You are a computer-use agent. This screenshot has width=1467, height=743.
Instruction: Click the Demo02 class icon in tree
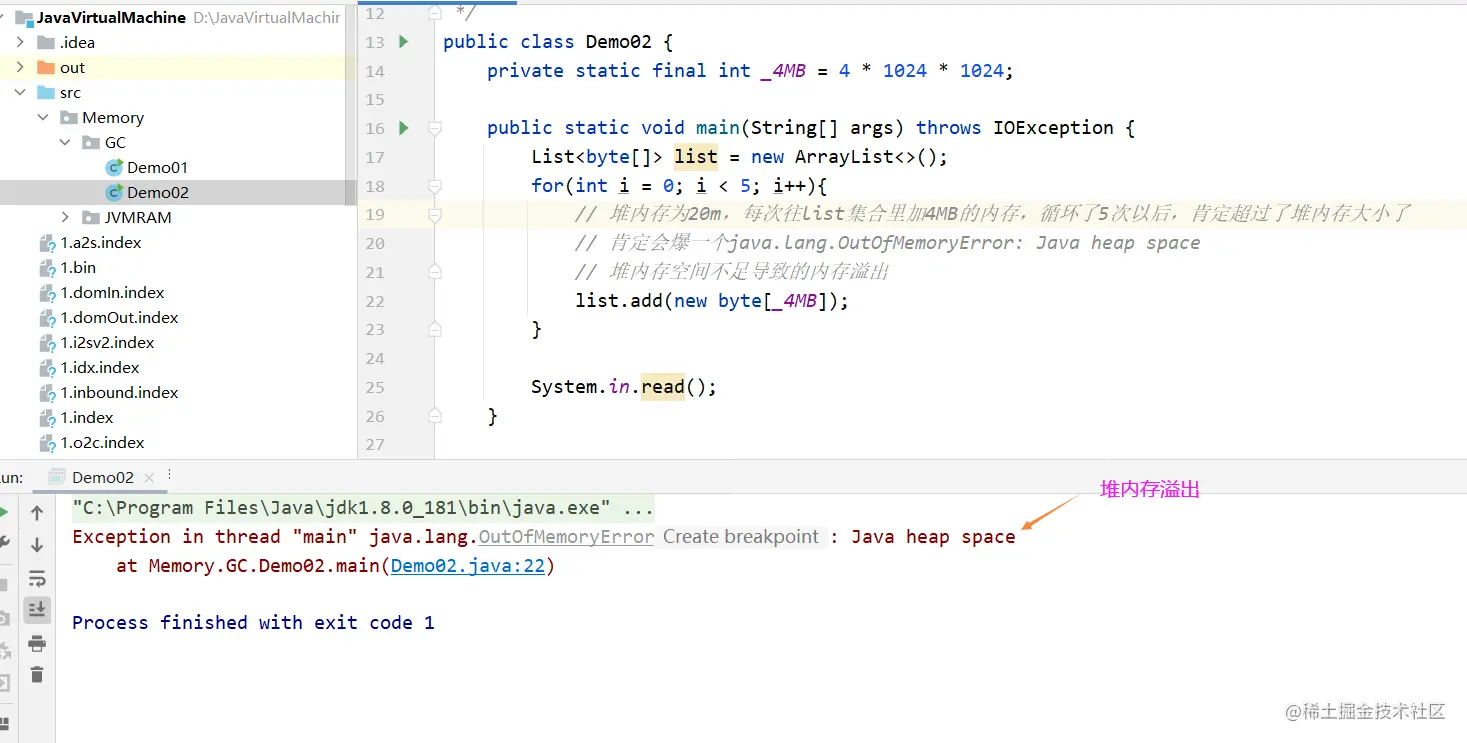point(114,192)
